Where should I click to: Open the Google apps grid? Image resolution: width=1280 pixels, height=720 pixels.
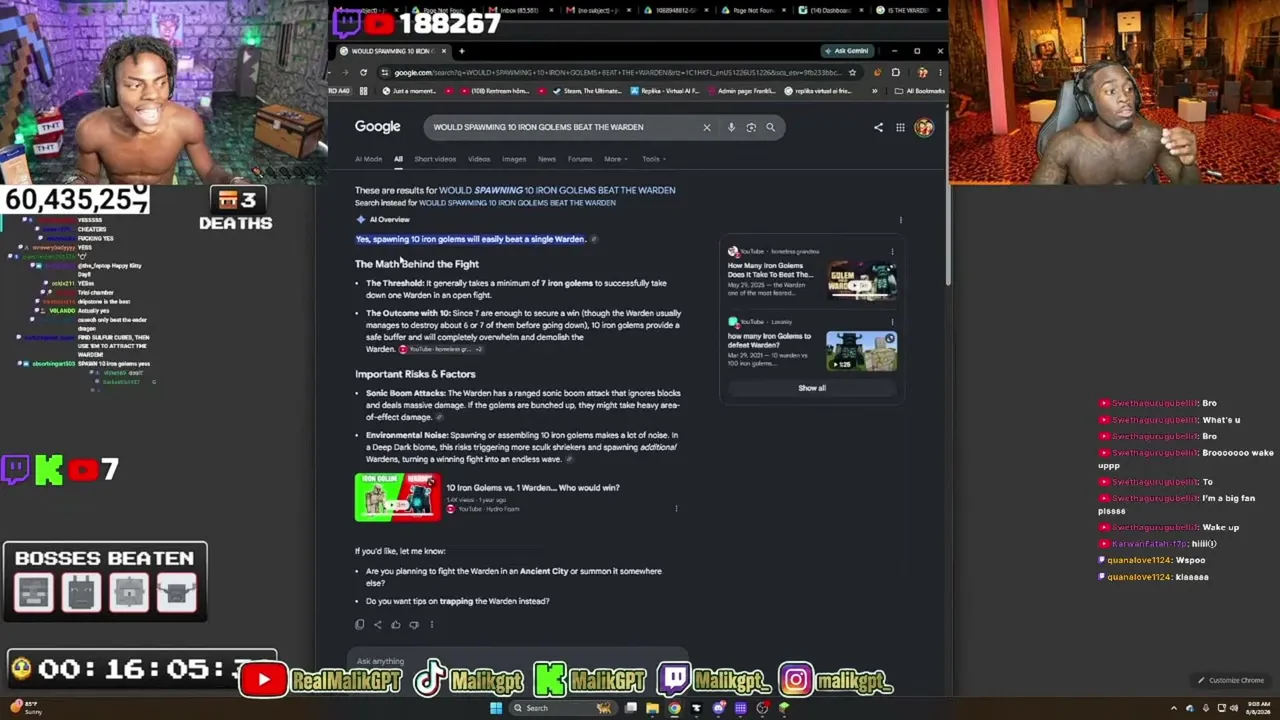(x=900, y=127)
